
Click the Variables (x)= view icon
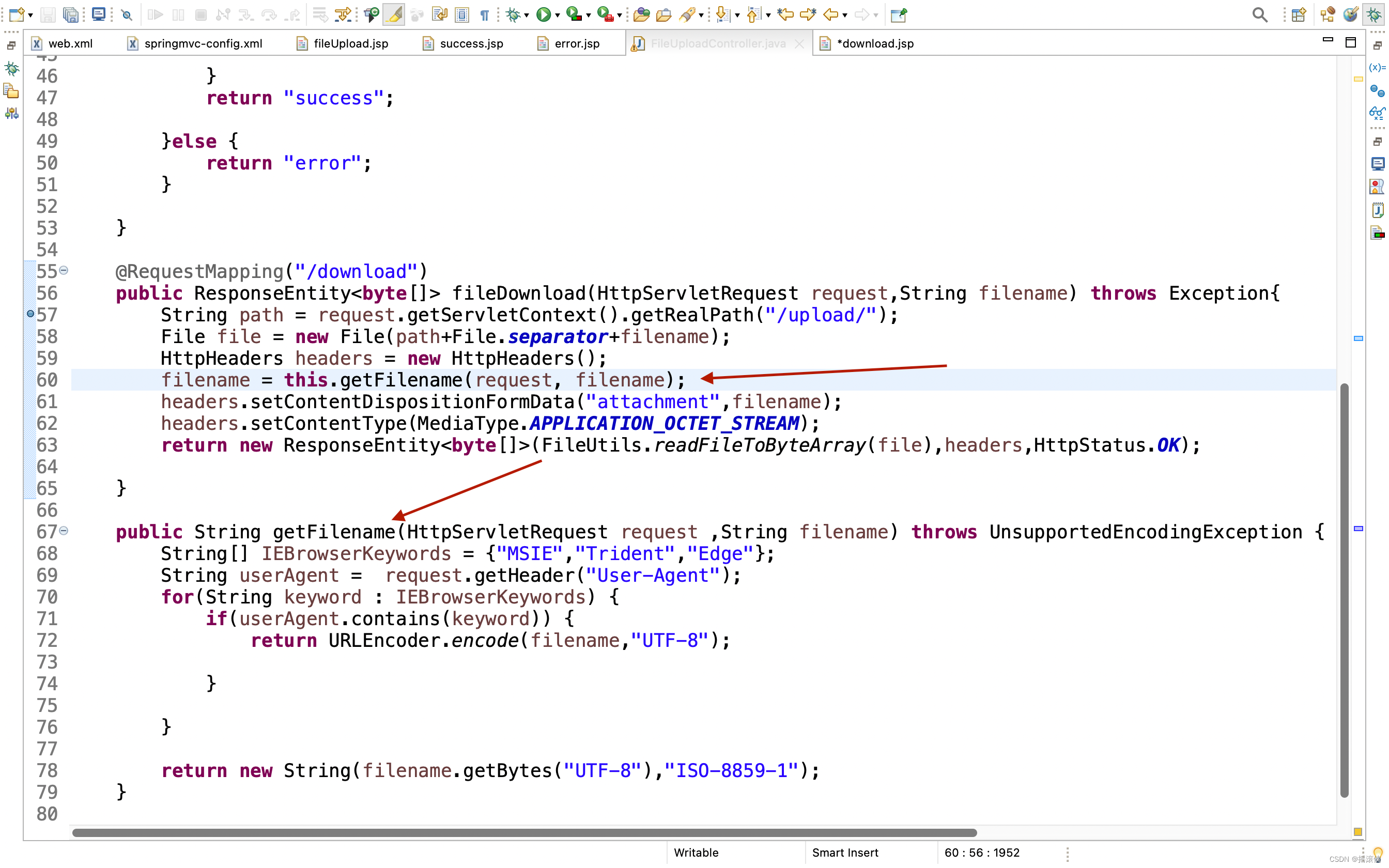point(1377,68)
